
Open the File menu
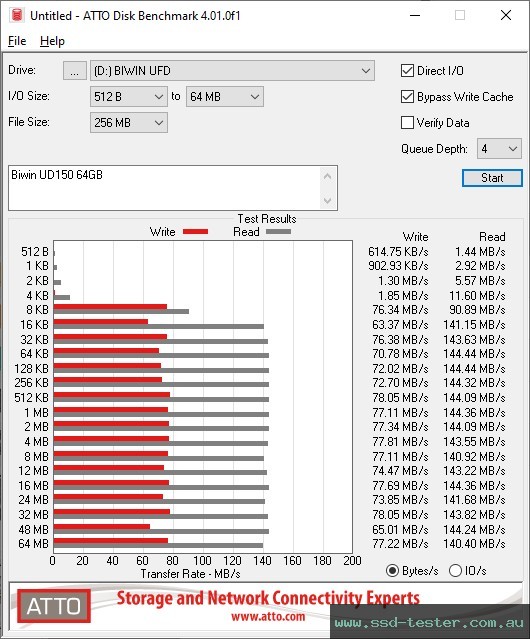coord(17,41)
